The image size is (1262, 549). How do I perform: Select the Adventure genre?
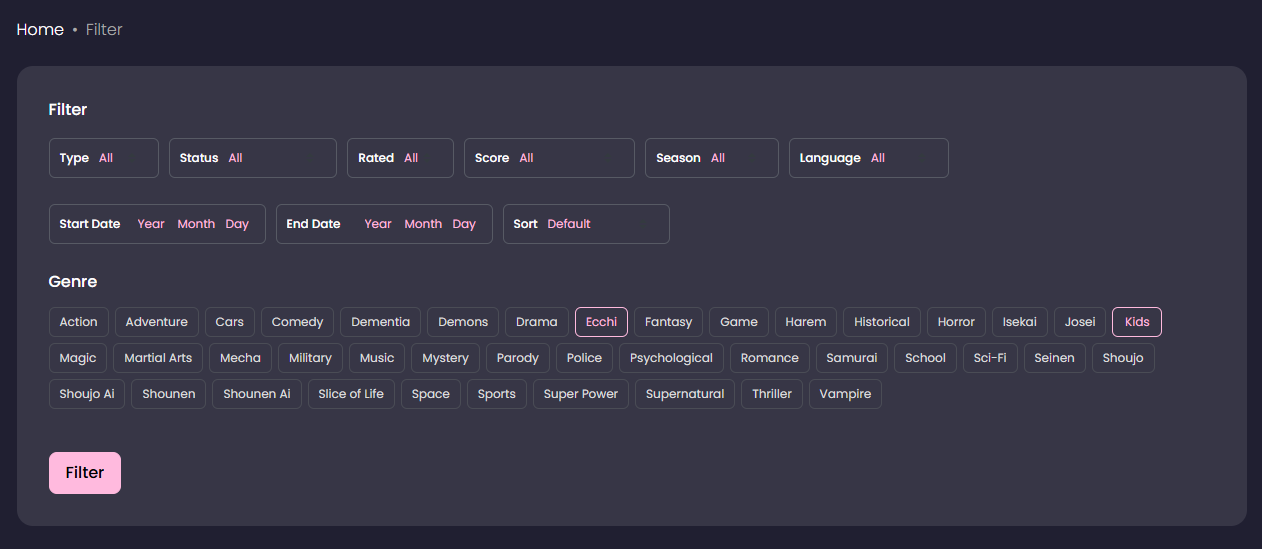(x=157, y=322)
